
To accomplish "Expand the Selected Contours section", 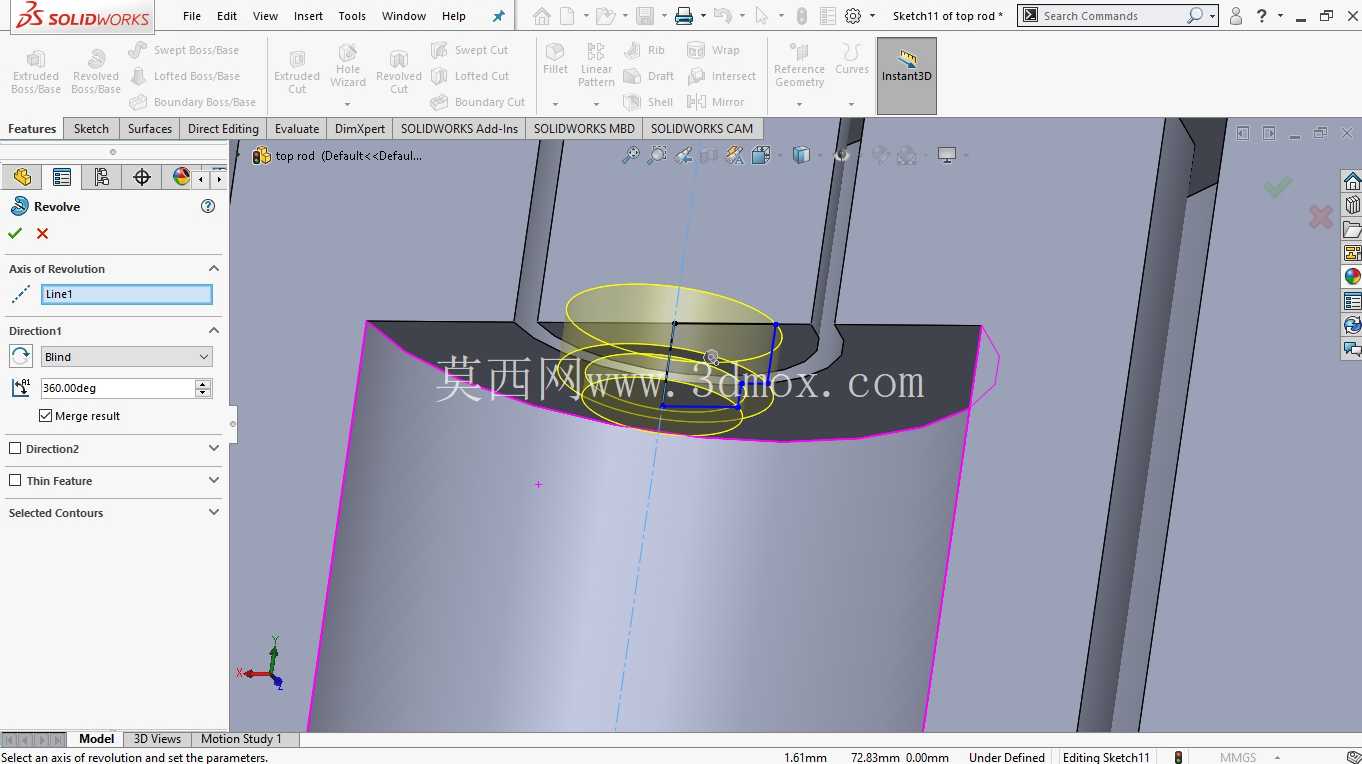I will tap(213, 513).
